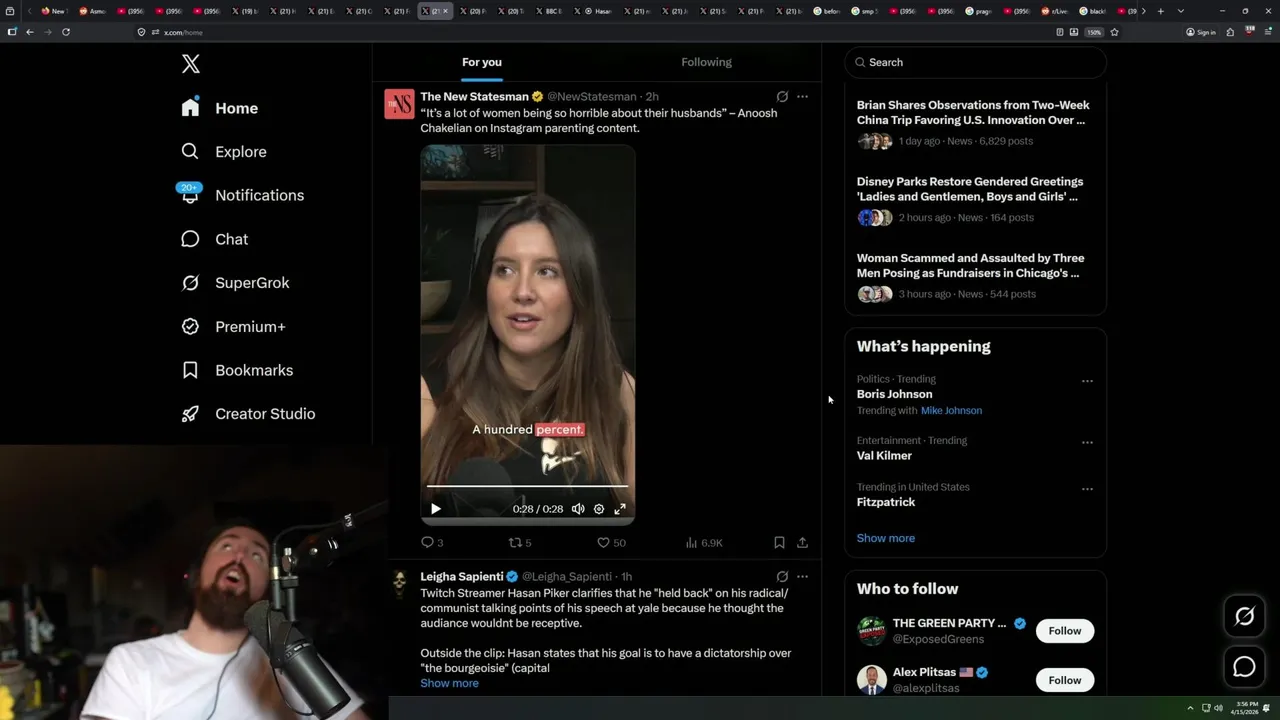Click the X logo icon

191,64
